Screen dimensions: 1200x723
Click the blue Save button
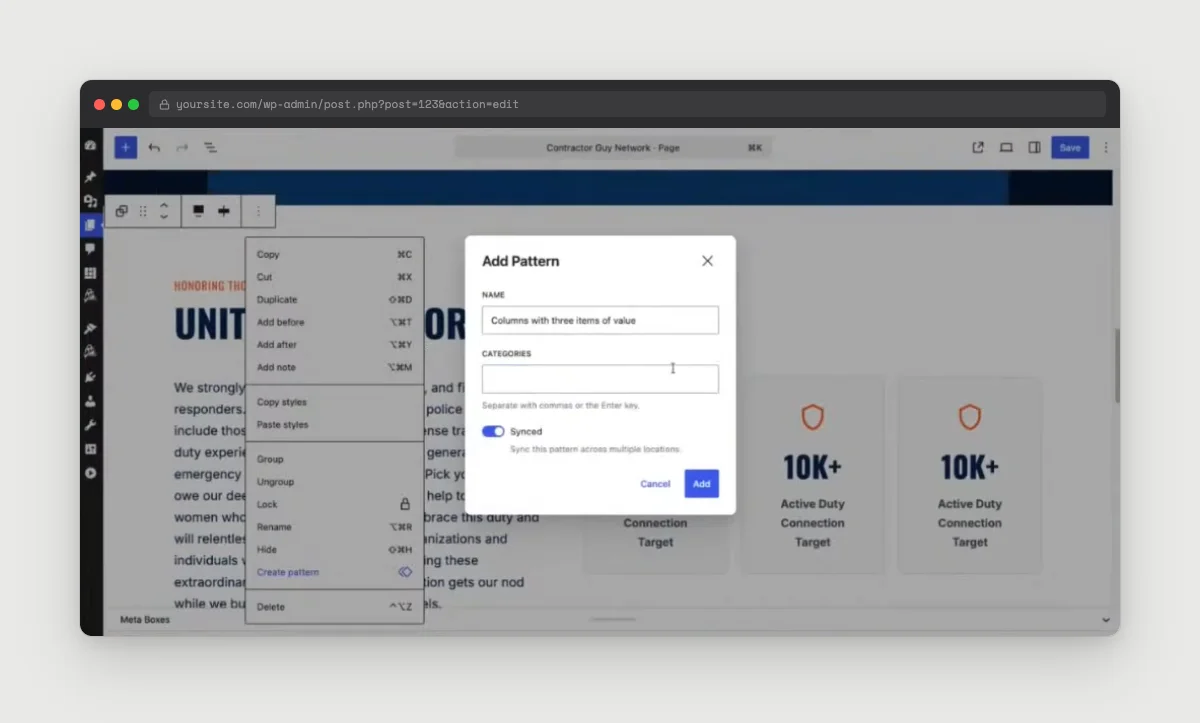[1070, 147]
